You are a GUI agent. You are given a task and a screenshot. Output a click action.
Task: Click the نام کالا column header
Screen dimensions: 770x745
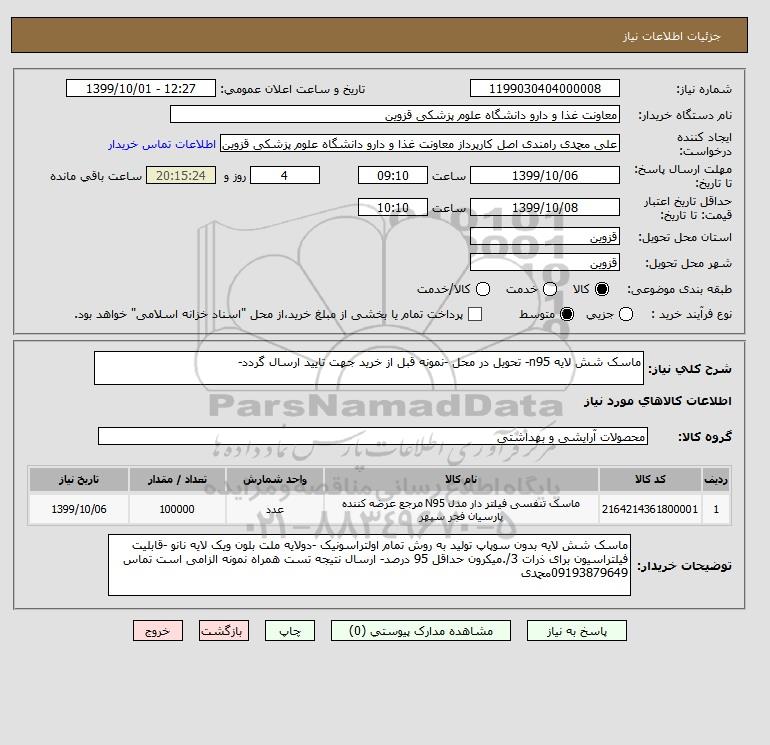[461, 479]
